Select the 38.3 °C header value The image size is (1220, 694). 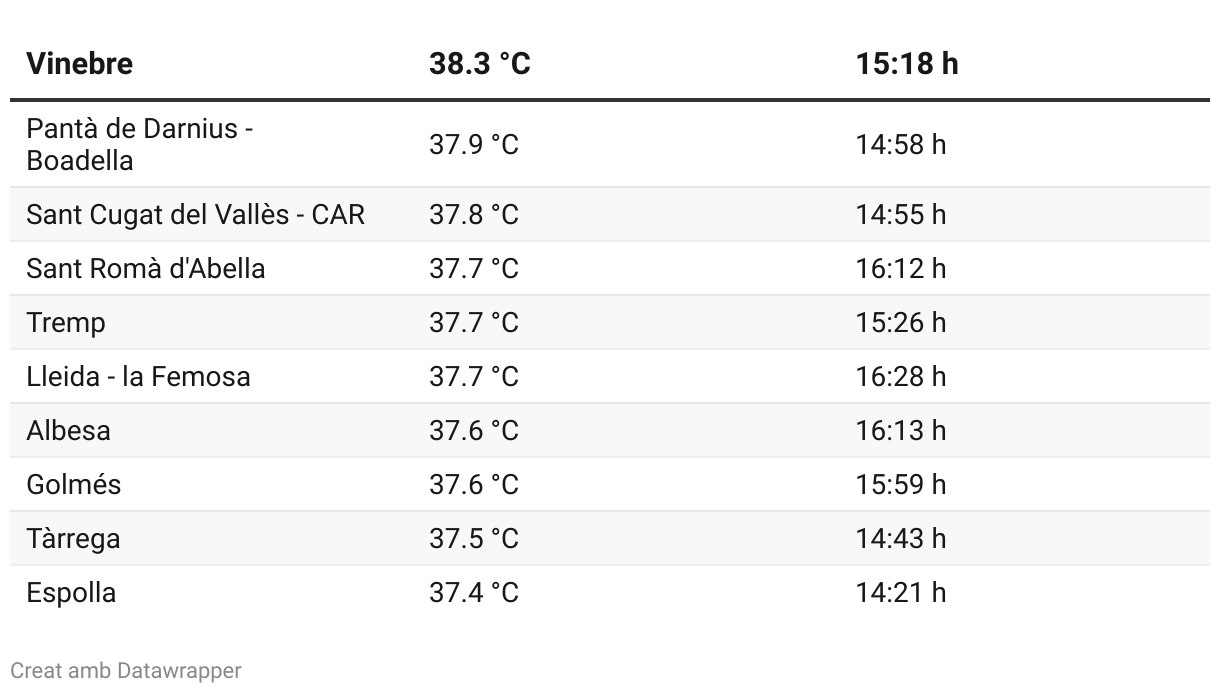coord(480,63)
